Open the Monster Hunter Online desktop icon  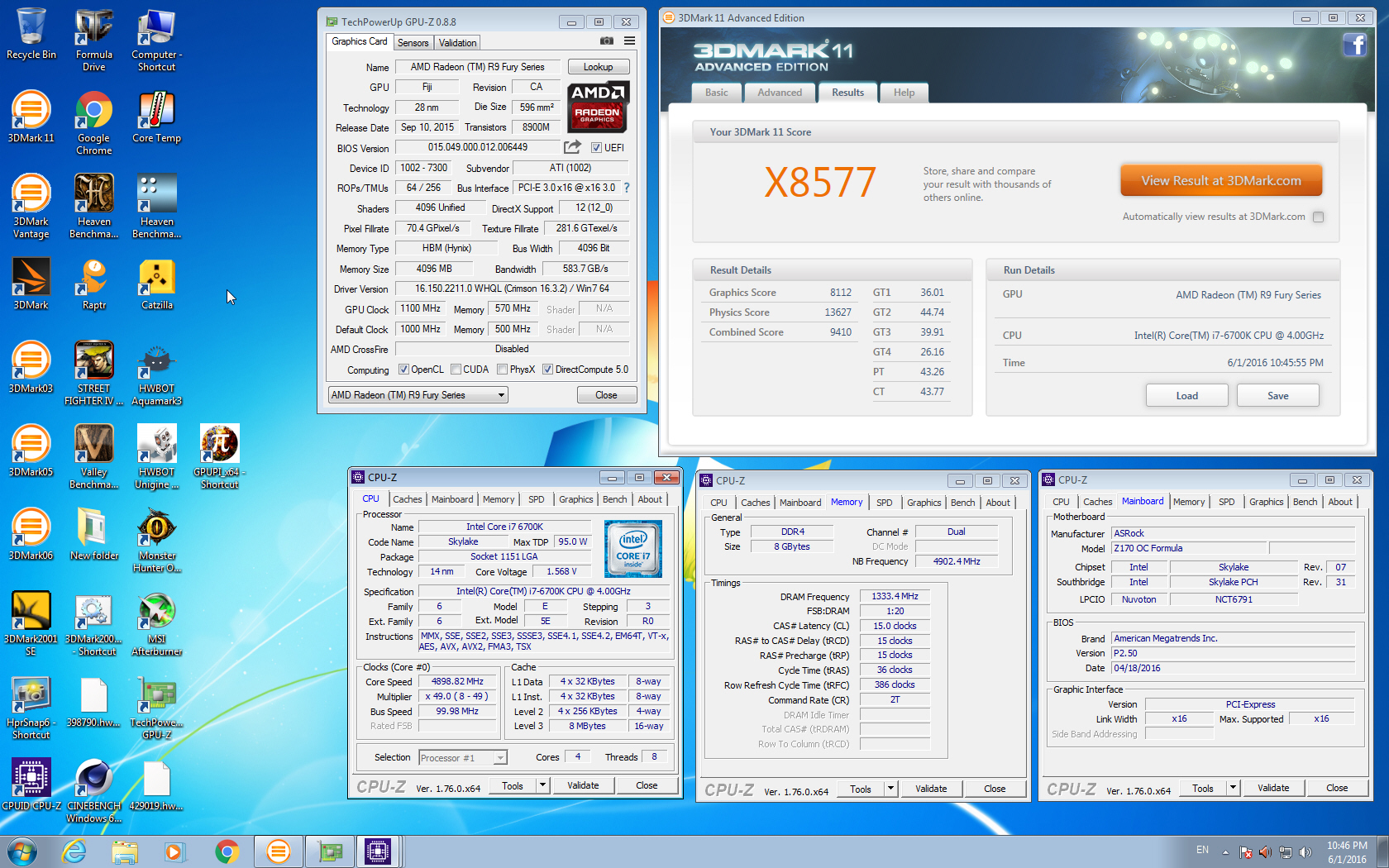click(157, 540)
